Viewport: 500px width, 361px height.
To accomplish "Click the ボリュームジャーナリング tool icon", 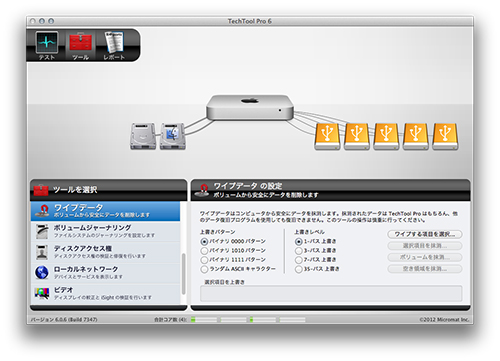I will (x=42, y=232).
